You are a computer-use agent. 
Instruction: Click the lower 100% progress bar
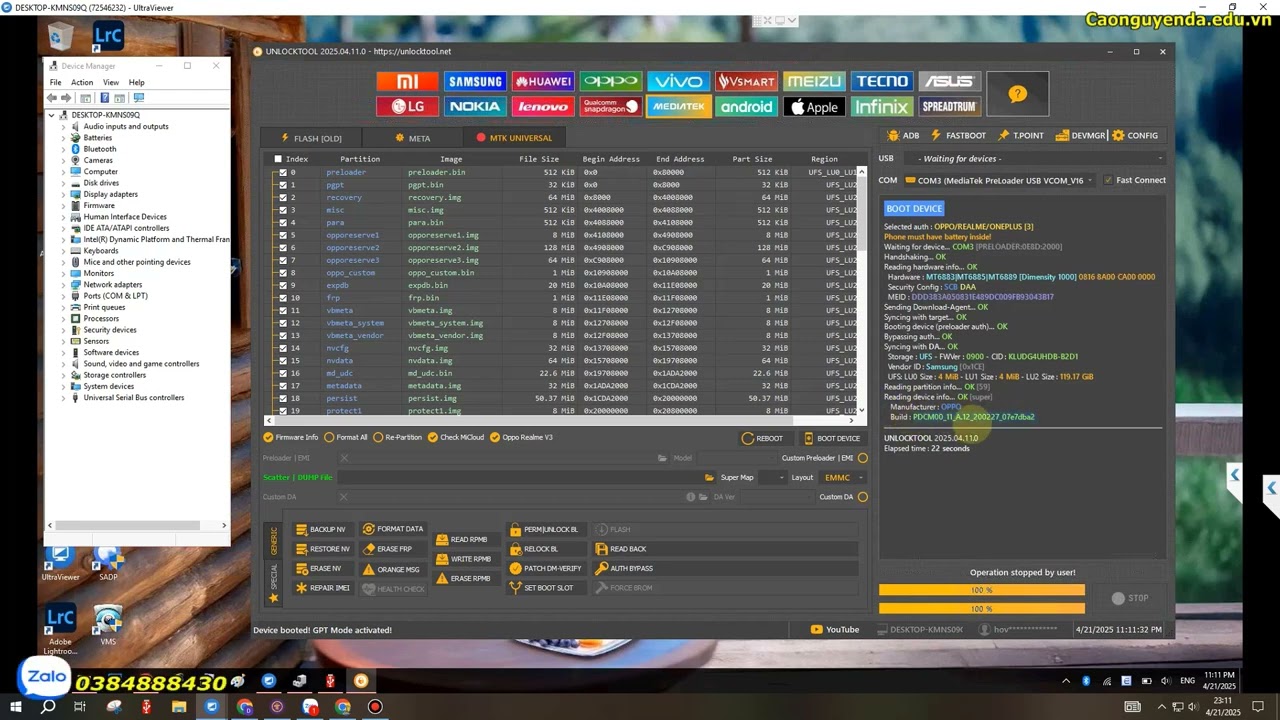coord(982,608)
